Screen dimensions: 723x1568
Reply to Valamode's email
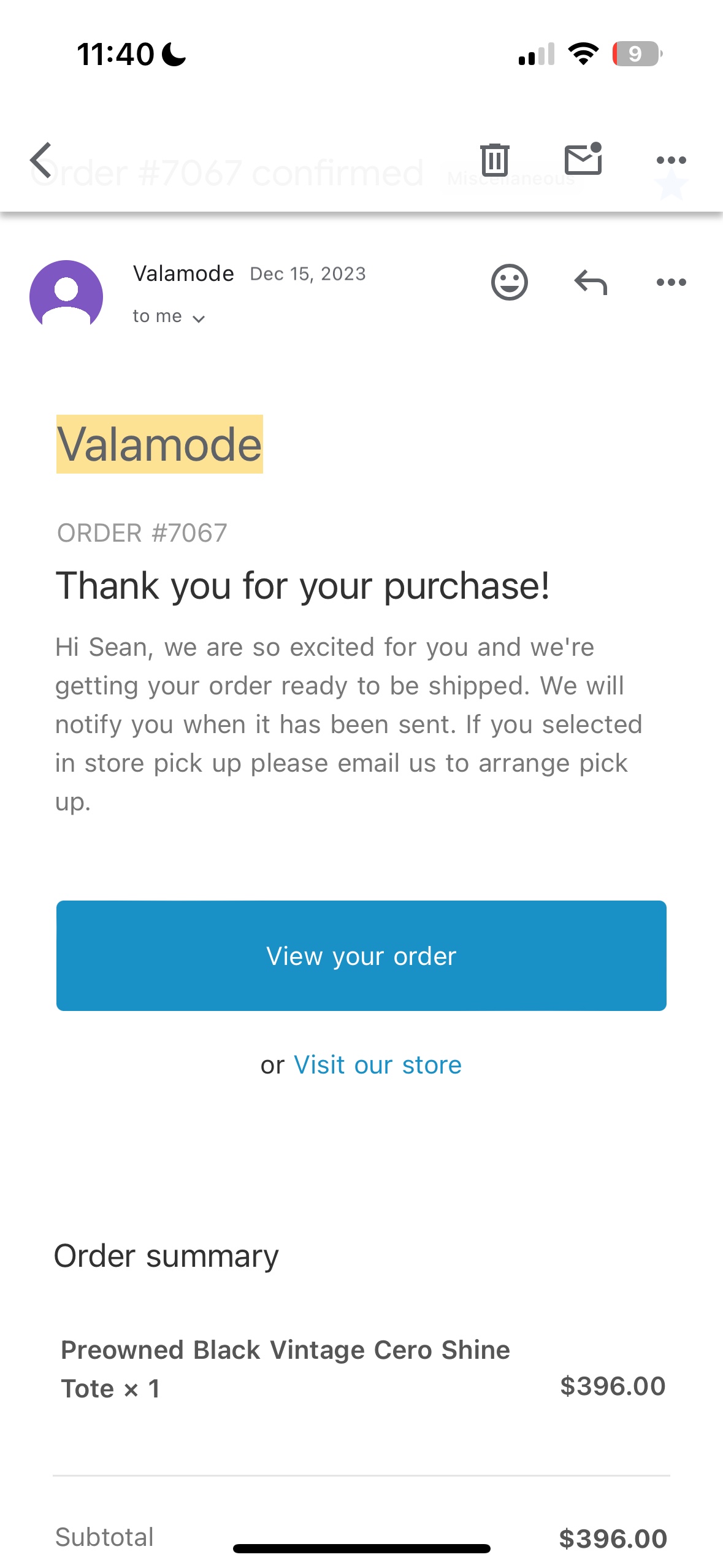(x=590, y=283)
